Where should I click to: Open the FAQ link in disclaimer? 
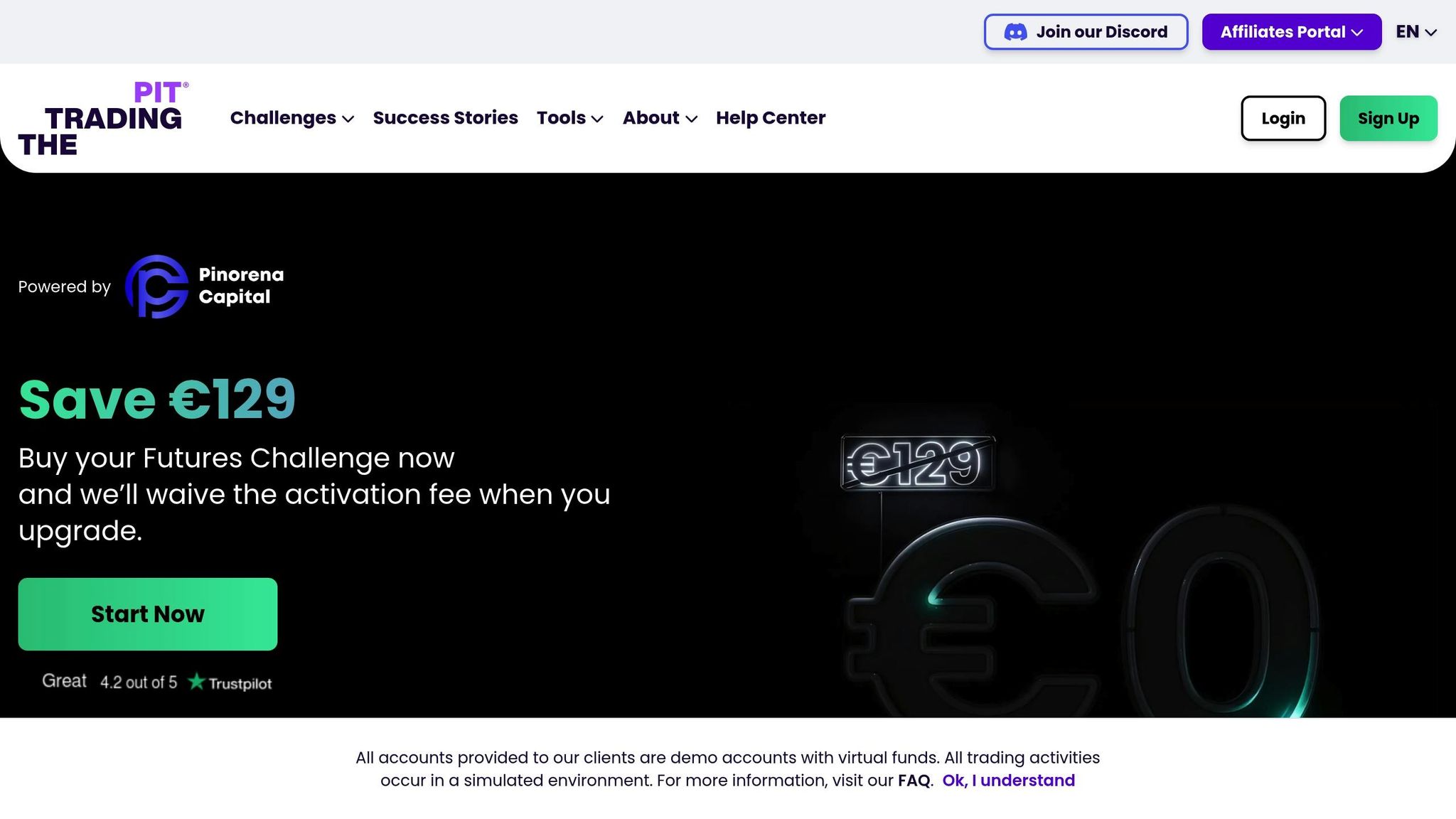pos(914,781)
